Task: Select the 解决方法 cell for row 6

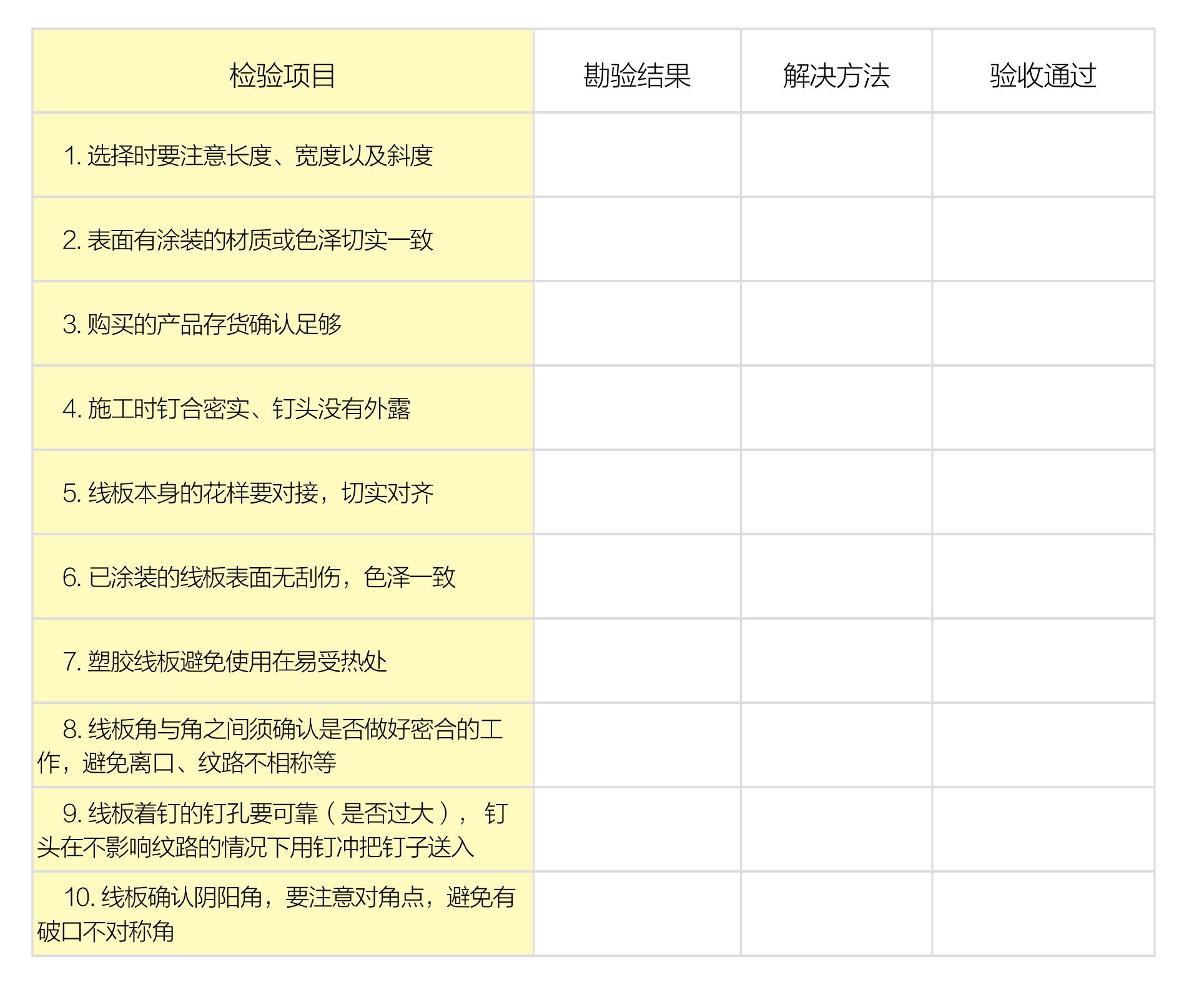Action: 836,577
